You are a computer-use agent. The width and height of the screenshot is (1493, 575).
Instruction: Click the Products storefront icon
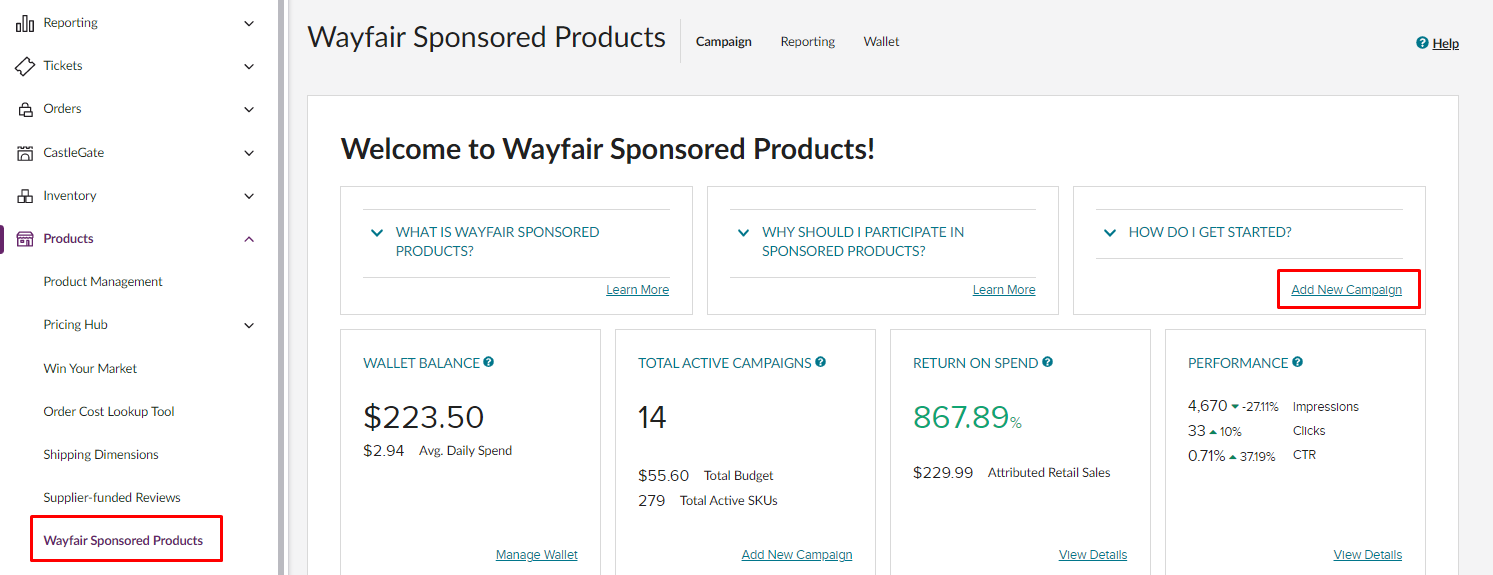pos(25,239)
